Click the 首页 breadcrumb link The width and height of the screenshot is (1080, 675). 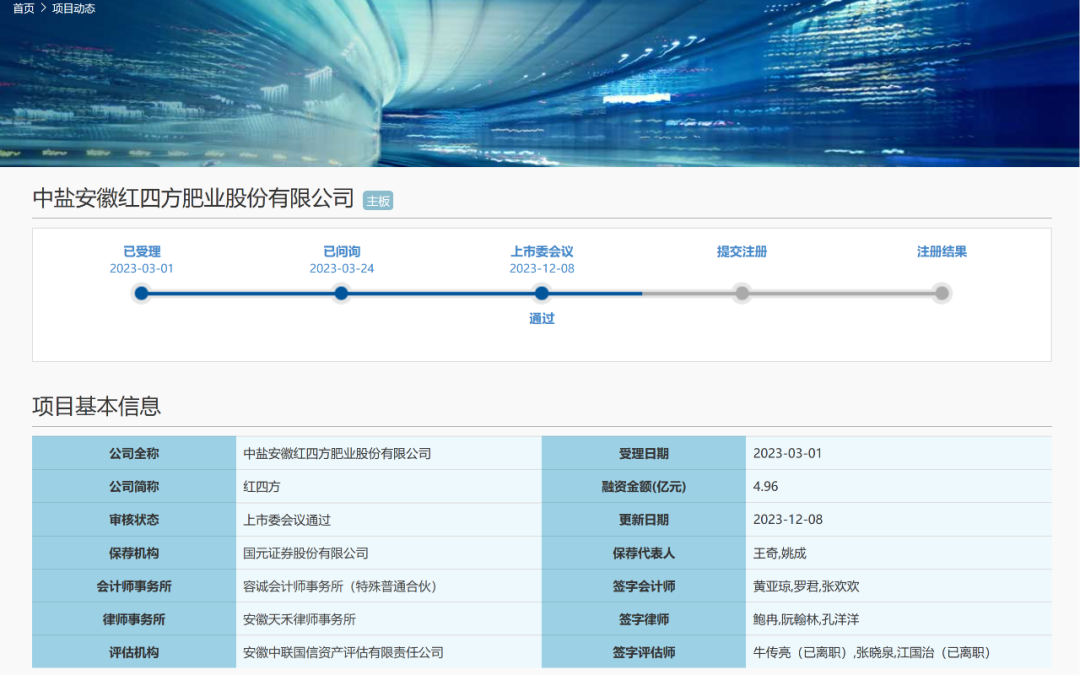23,8
